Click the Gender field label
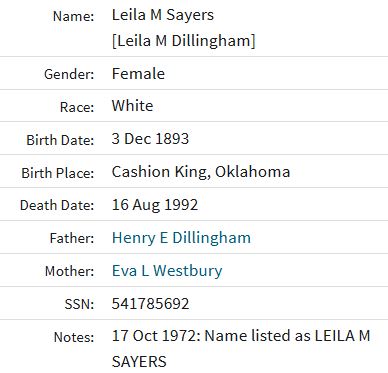Screen dimensions: 388x373 pyautogui.click(x=69, y=74)
